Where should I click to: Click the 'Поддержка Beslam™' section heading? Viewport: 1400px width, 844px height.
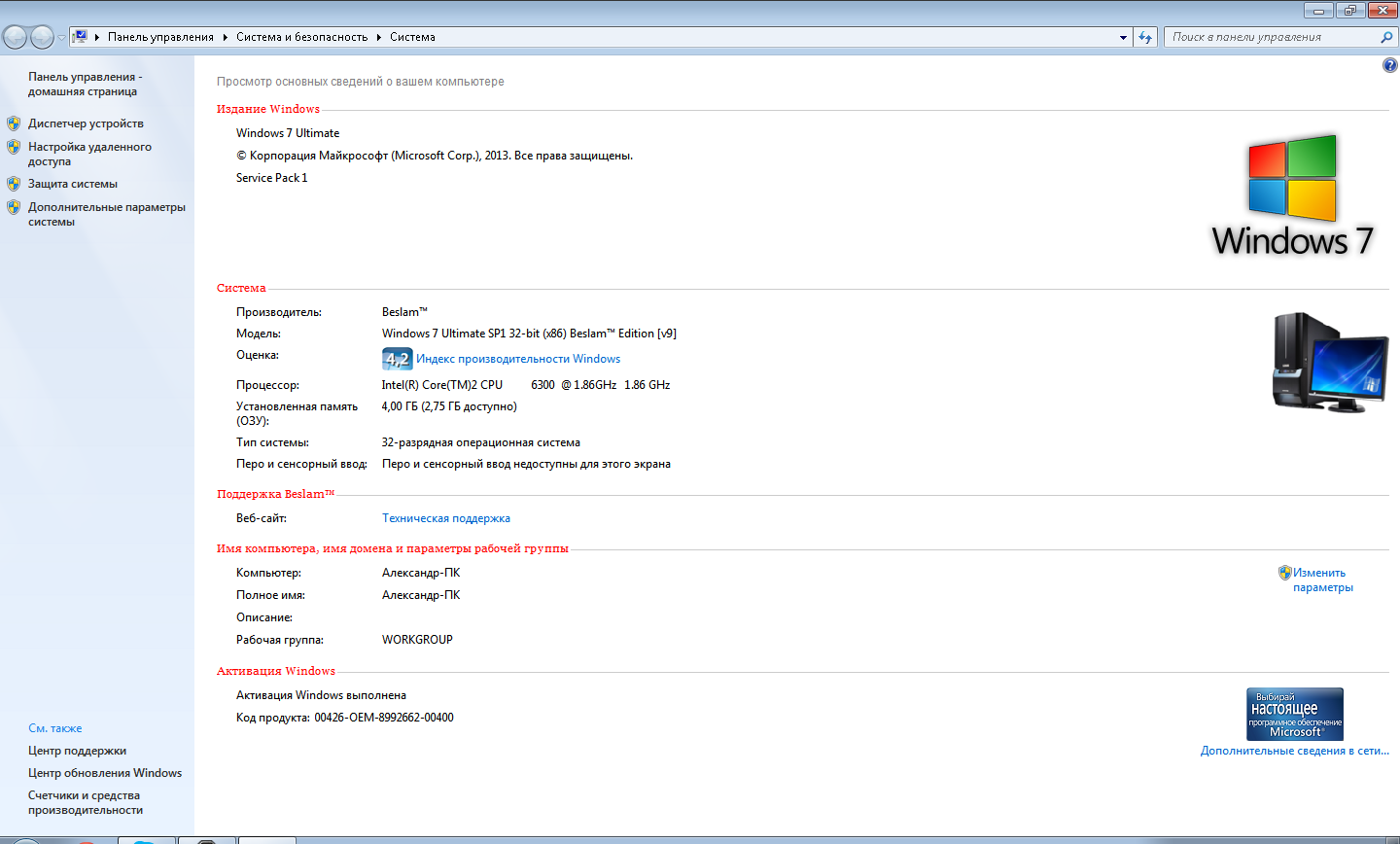pos(275,494)
